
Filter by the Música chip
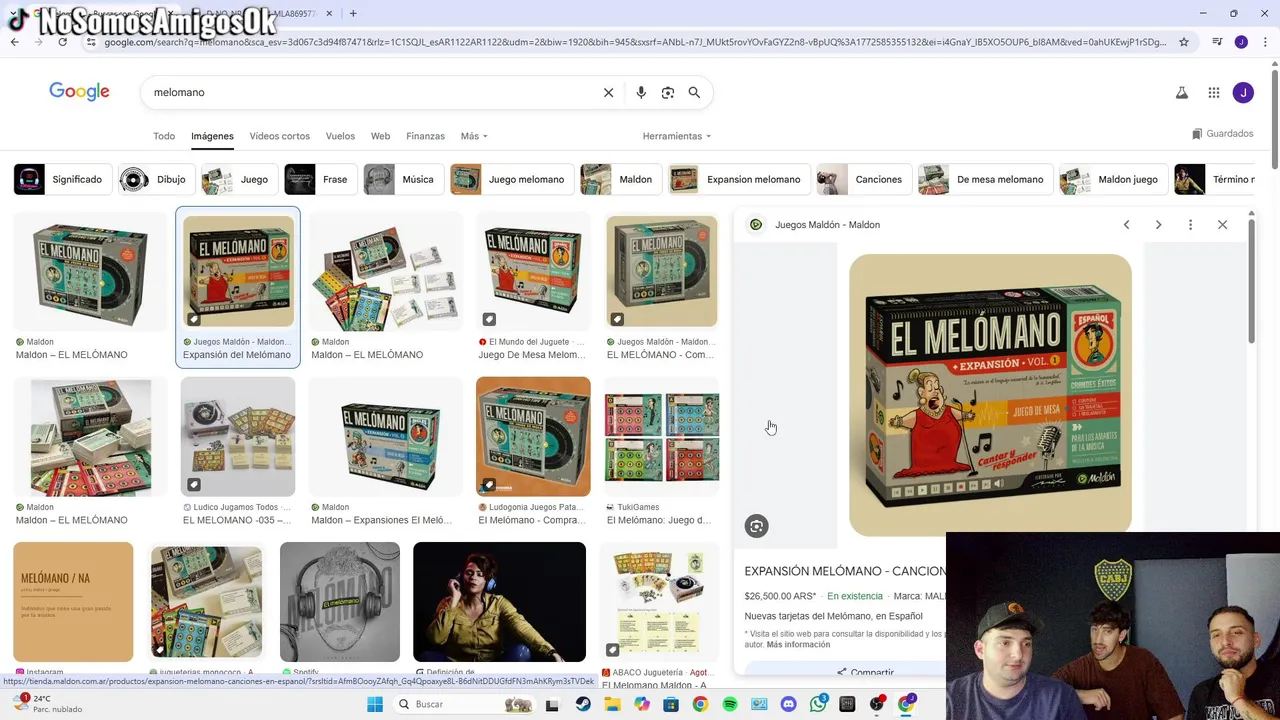click(402, 179)
